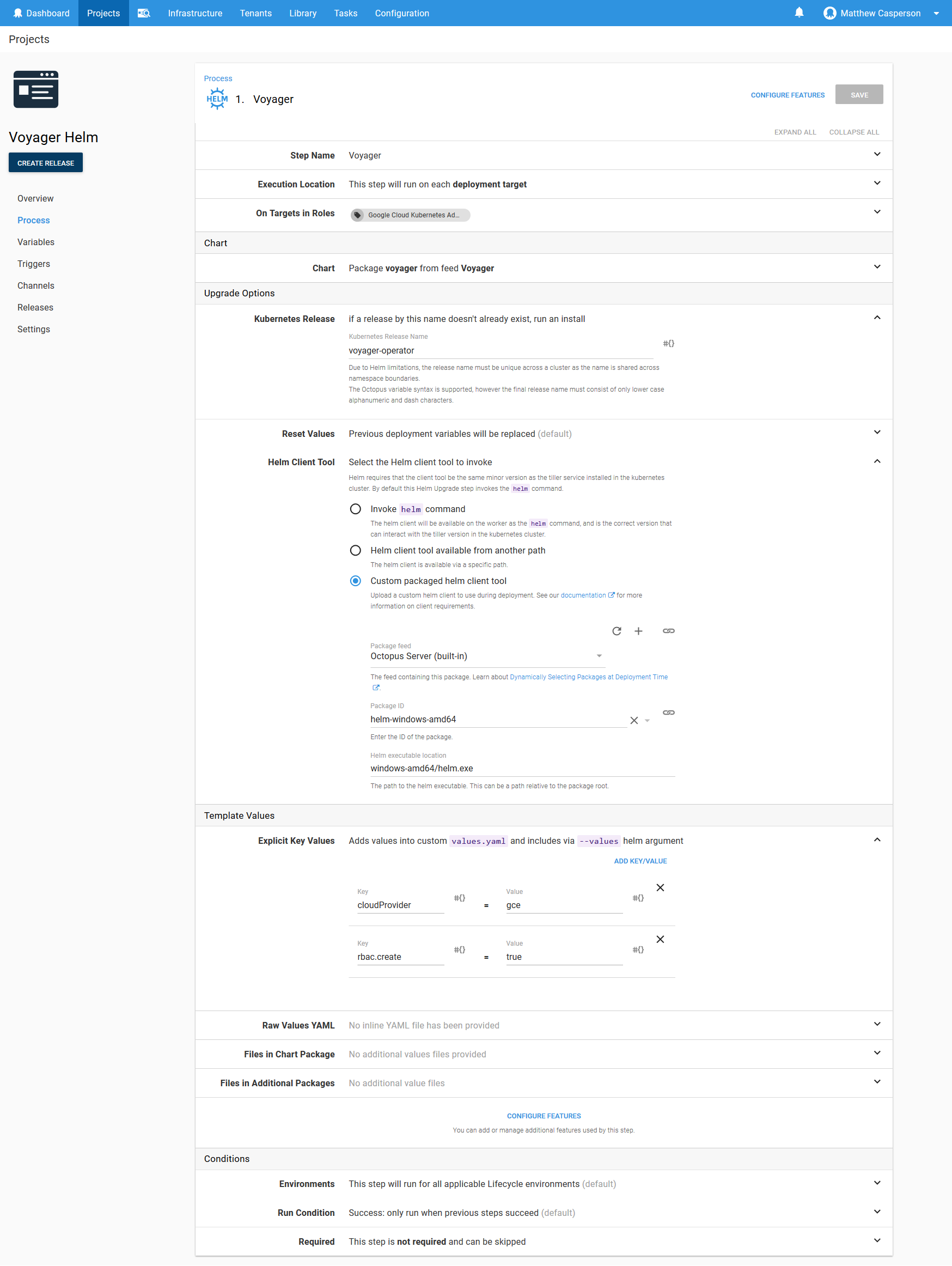Image resolution: width=952 pixels, height=1266 pixels.
Task: Click the plus icon above Package feed
Action: click(638, 631)
